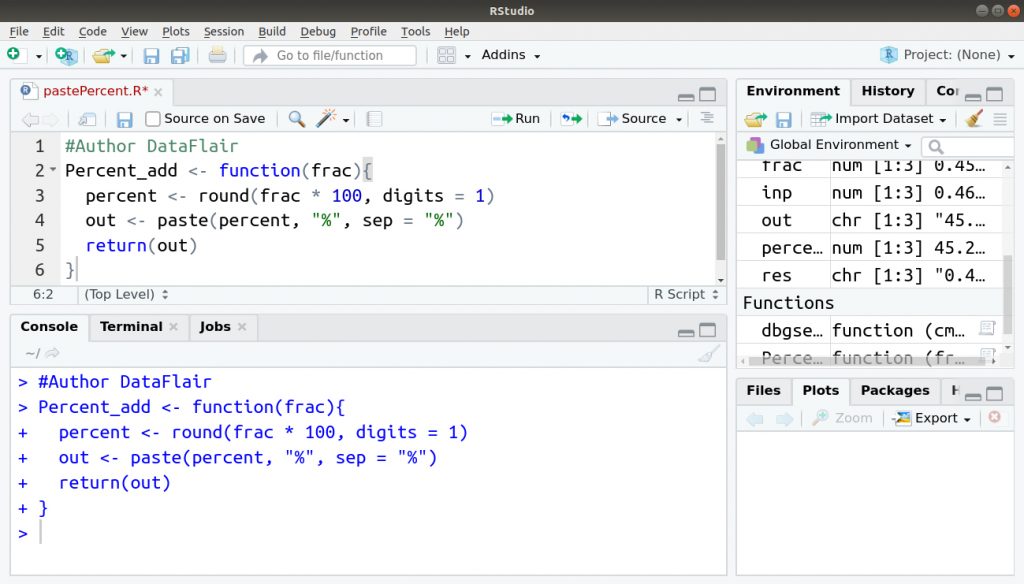Switch to the History tab
The image size is (1024, 584).
[888, 90]
